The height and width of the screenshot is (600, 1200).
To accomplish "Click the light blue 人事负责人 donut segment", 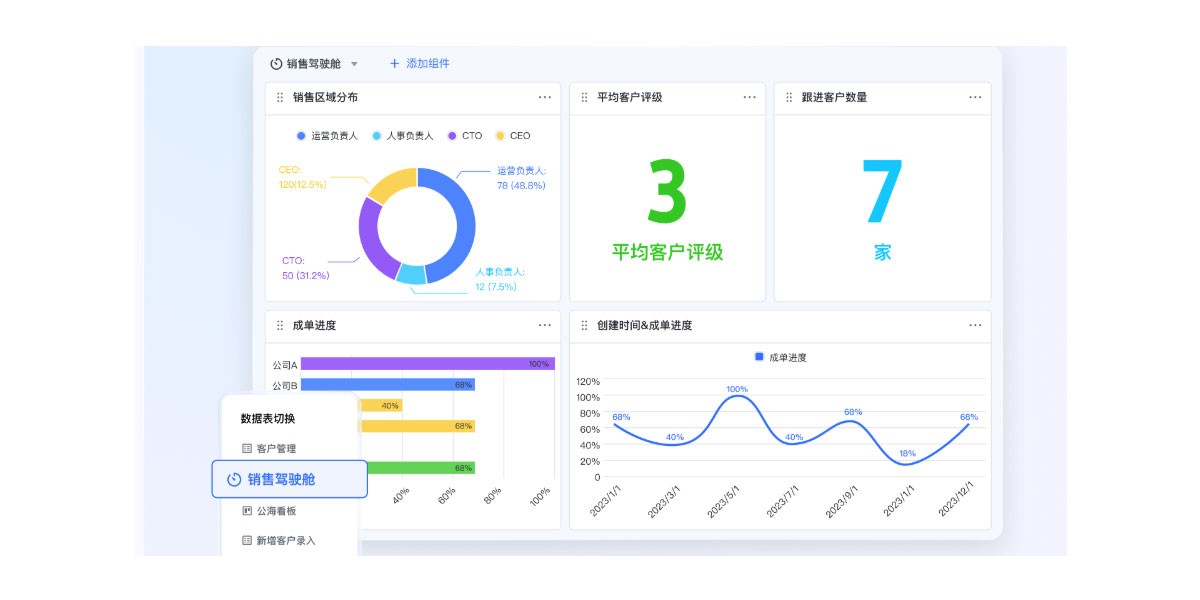I will pos(410,275).
